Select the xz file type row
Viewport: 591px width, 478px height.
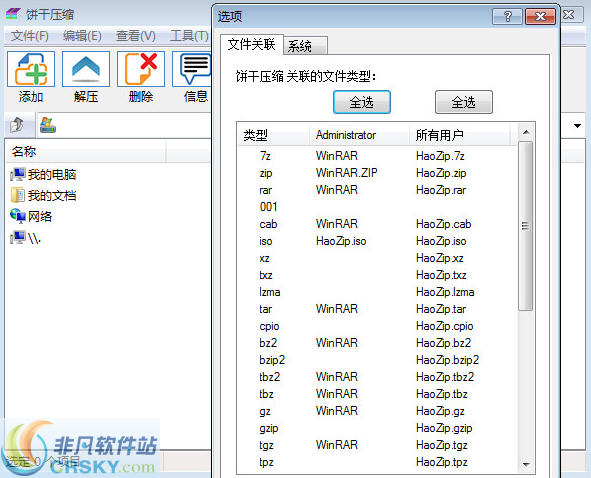[x=378, y=258]
